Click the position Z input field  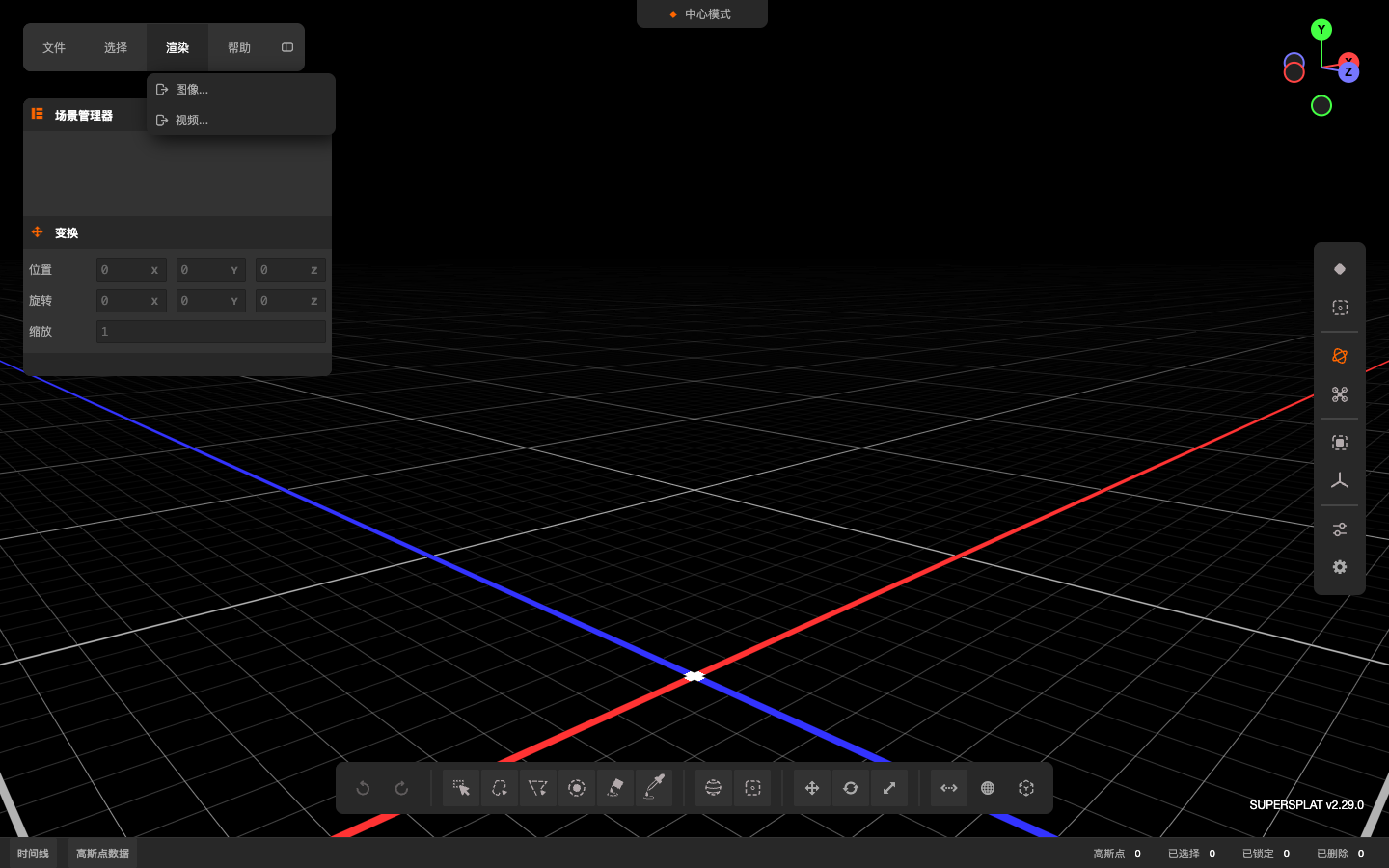[290, 270]
